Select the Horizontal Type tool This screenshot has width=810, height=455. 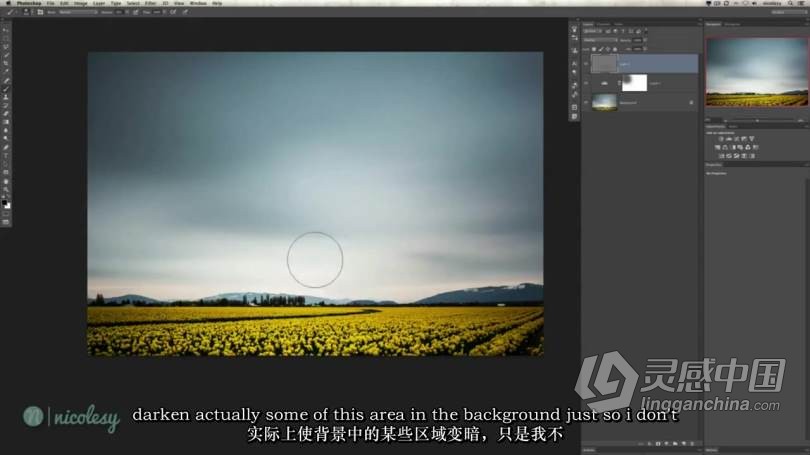pos(6,155)
